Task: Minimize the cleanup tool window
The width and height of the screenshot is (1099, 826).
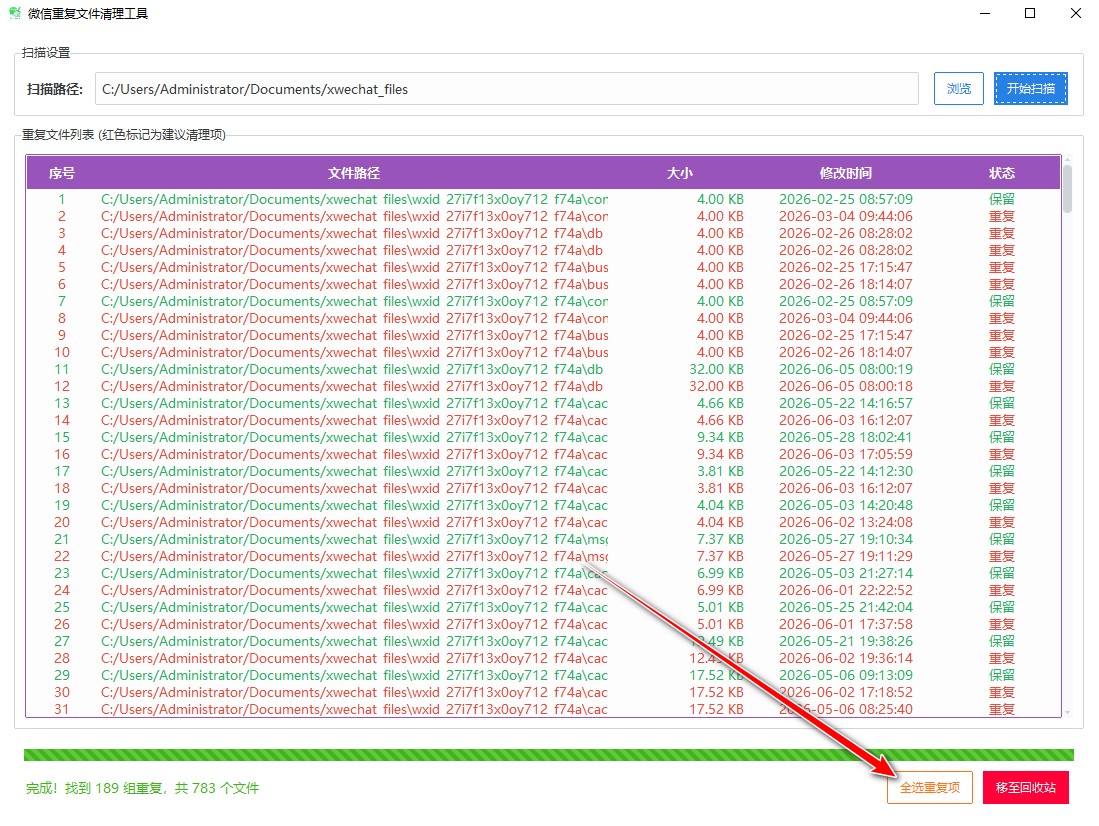Action: click(x=985, y=13)
